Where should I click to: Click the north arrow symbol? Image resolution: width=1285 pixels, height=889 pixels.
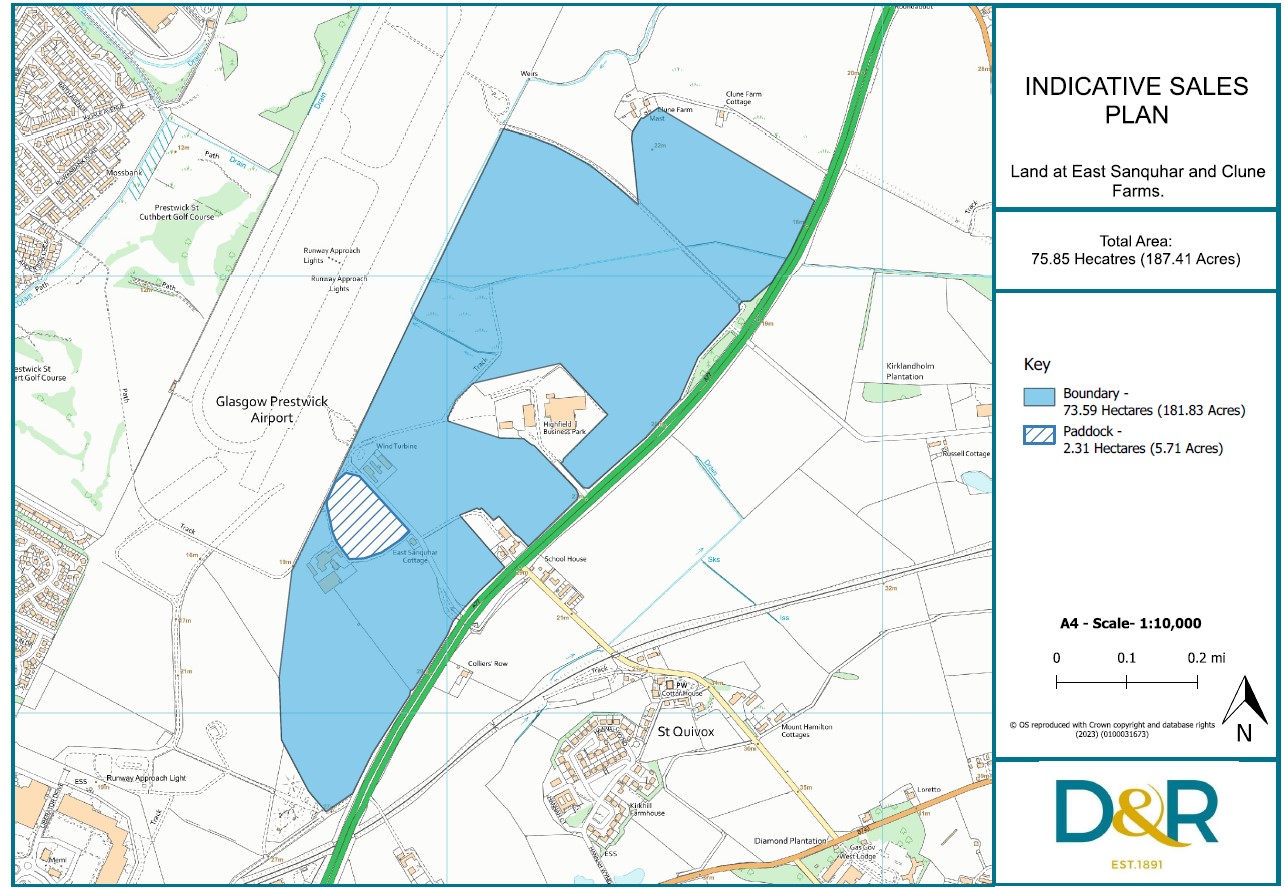(x=1243, y=708)
